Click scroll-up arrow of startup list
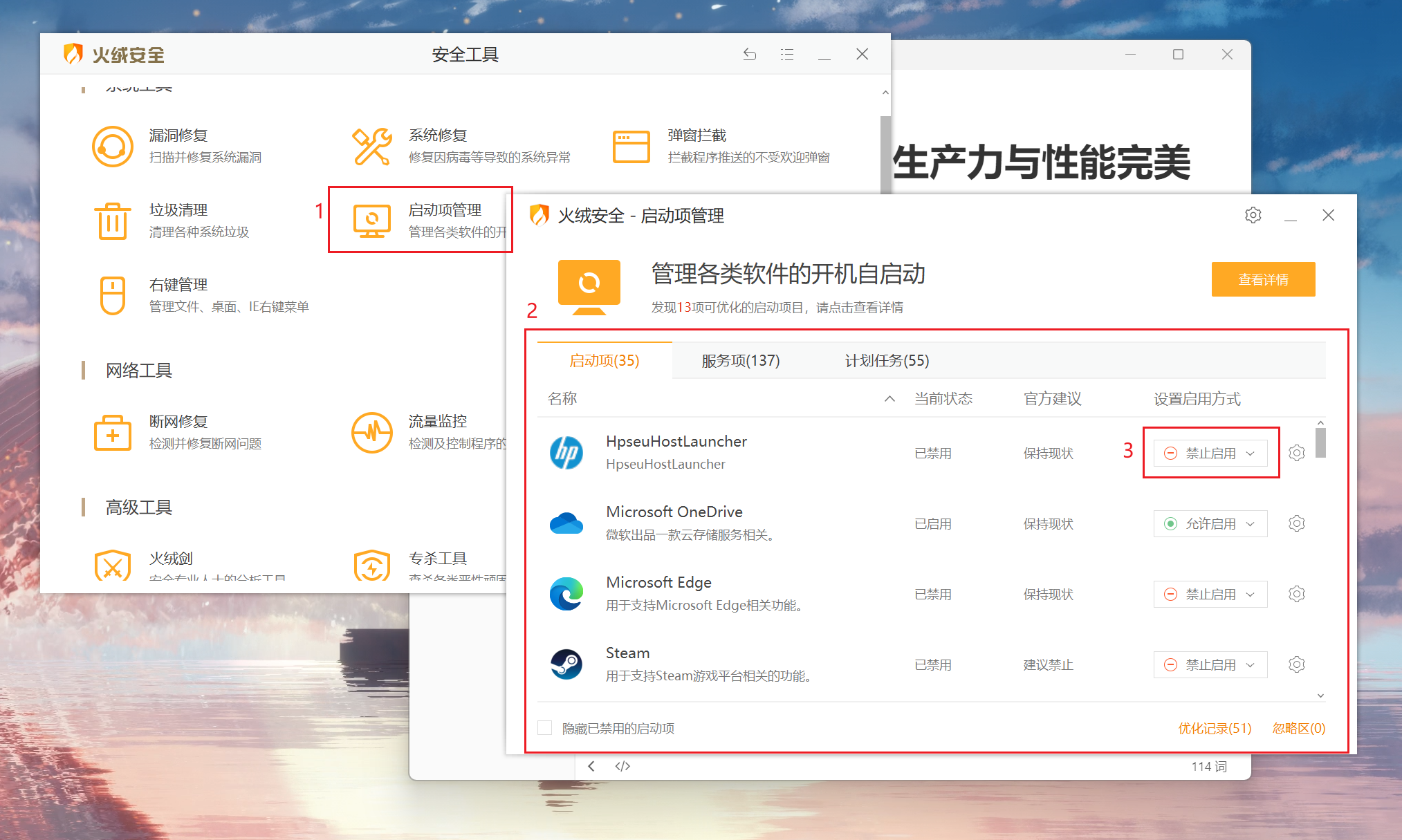 tap(1320, 422)
